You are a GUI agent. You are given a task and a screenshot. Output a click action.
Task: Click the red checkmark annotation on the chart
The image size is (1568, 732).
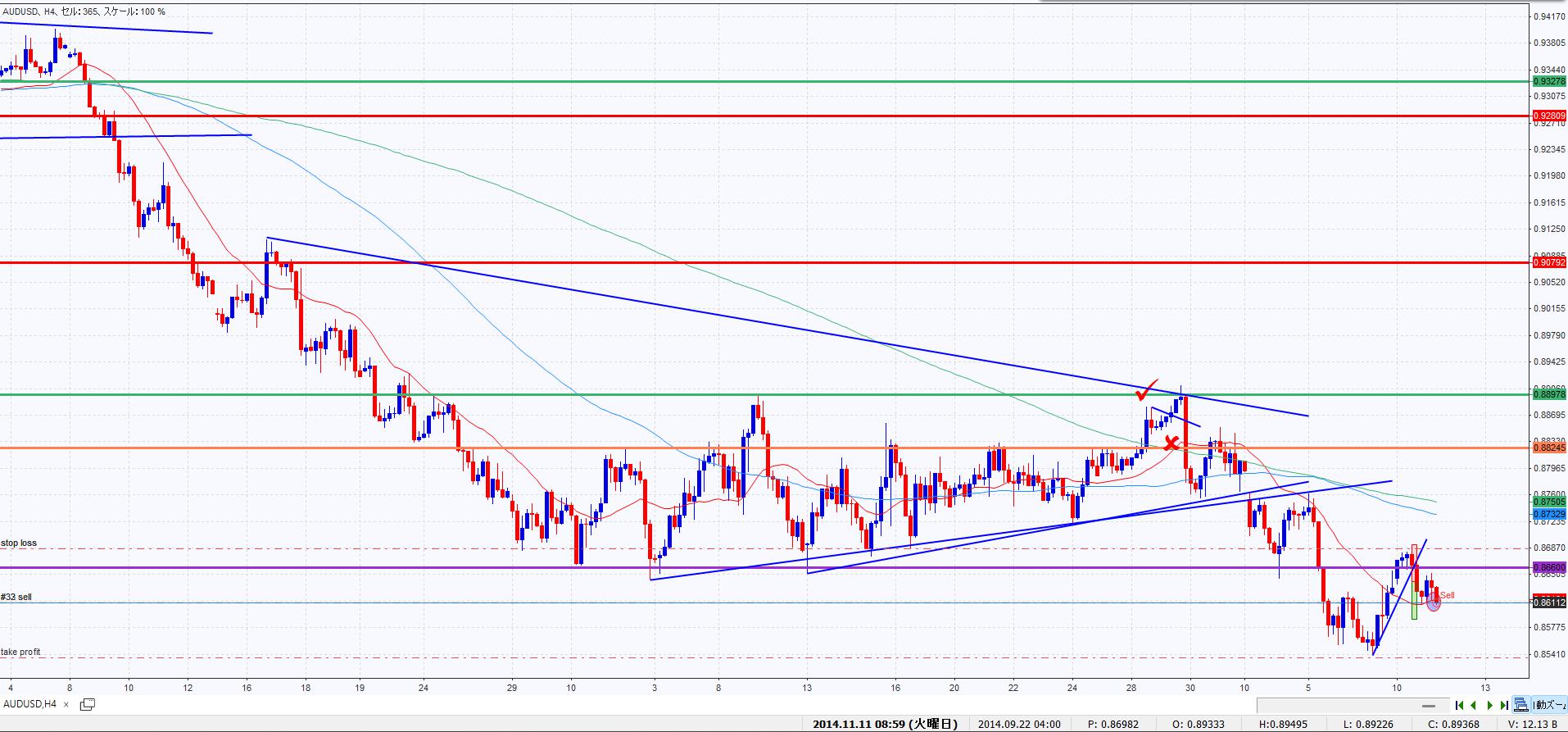[x=1146, y=390]
